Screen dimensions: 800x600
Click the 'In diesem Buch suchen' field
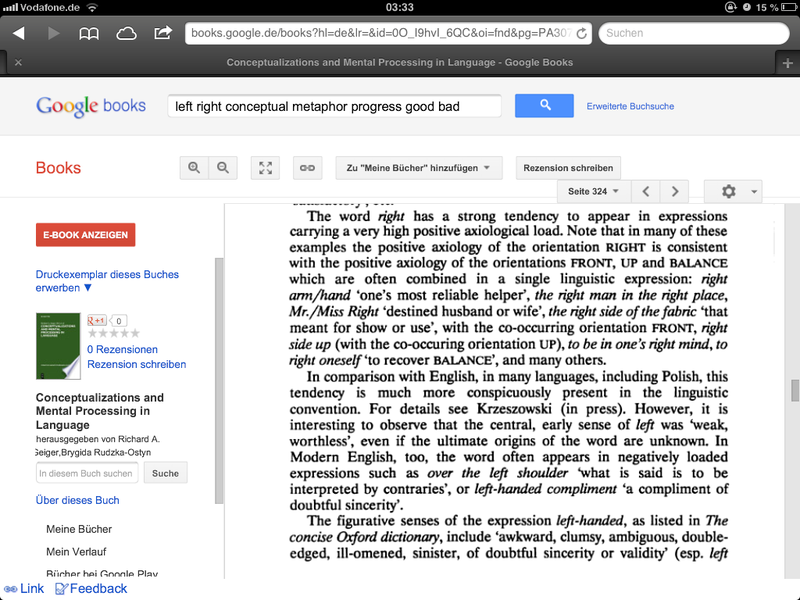click(x=87, y=473)
